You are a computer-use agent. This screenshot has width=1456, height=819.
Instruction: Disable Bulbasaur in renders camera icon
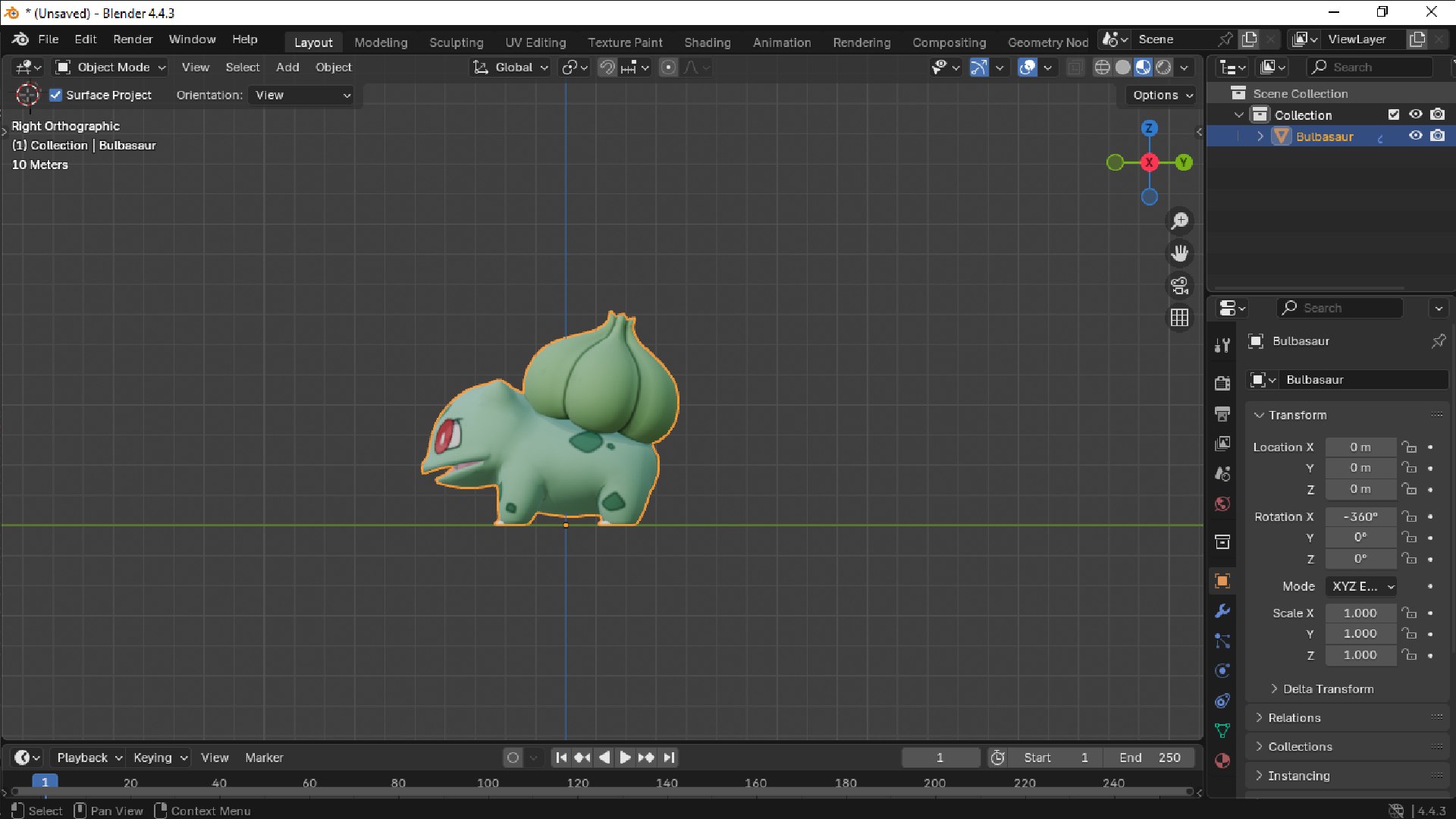tap(1438, 136)
